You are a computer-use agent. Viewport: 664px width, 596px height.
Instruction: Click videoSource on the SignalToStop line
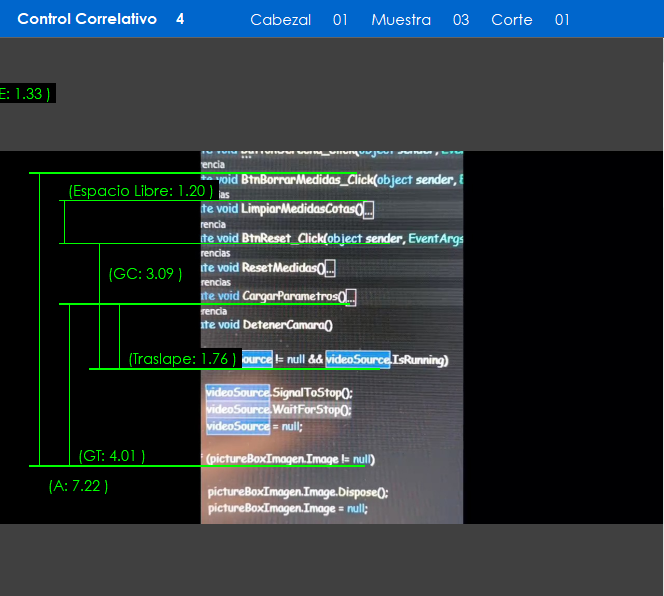[x=238, y=393]
